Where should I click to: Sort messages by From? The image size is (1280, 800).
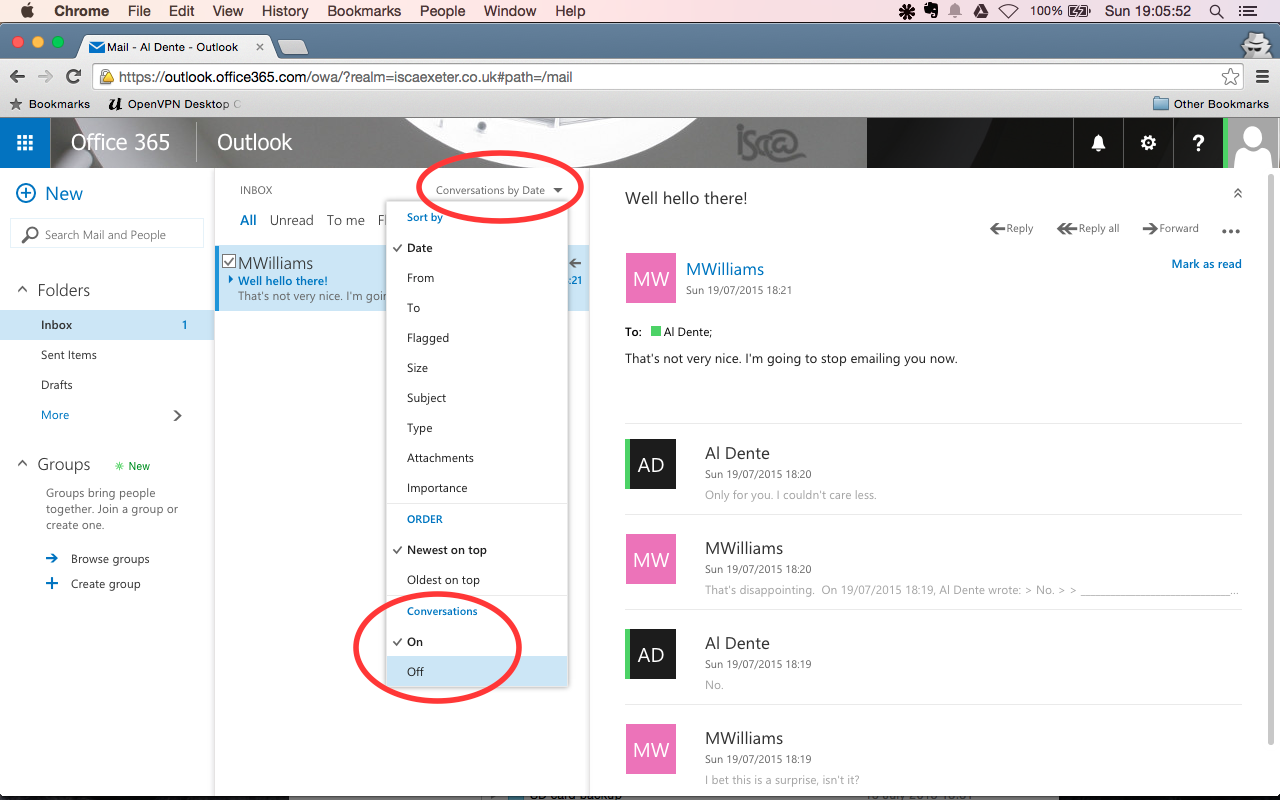pos(477,278)
